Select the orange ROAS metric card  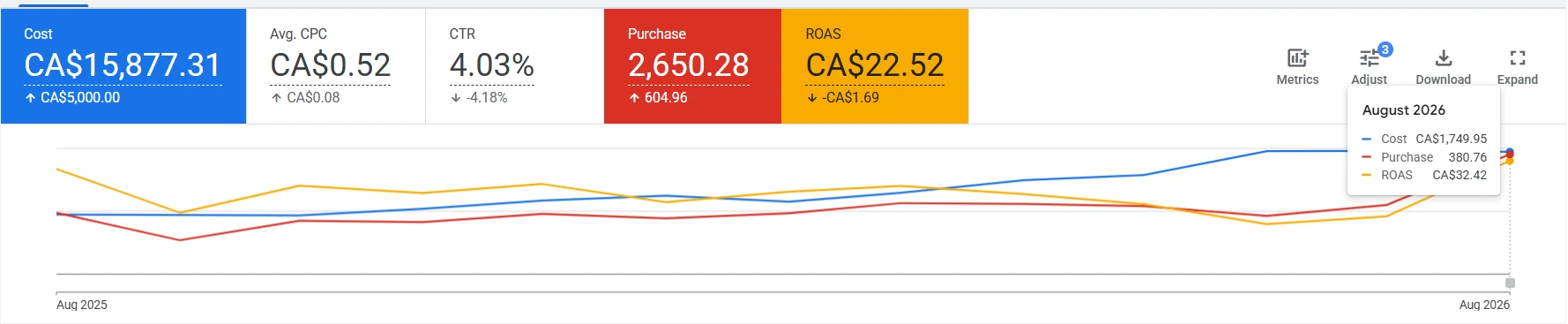875,66
